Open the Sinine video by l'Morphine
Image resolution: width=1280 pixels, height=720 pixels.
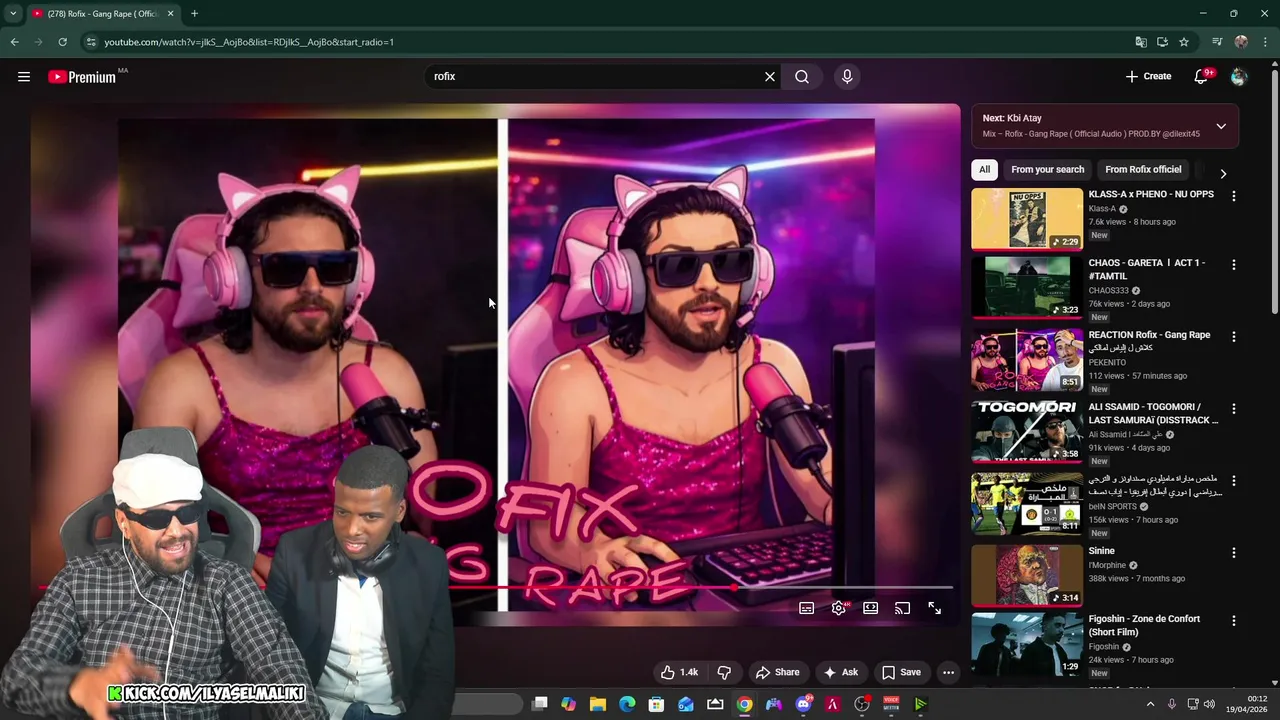coord(1101,551)
